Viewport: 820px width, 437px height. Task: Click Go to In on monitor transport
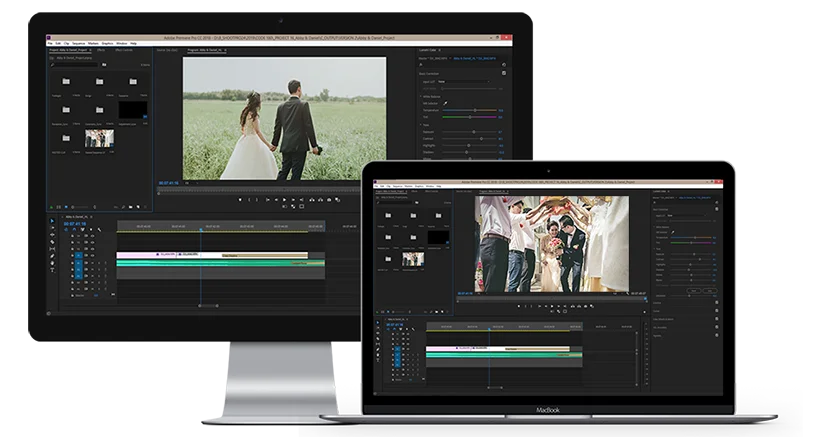(268, 200)
